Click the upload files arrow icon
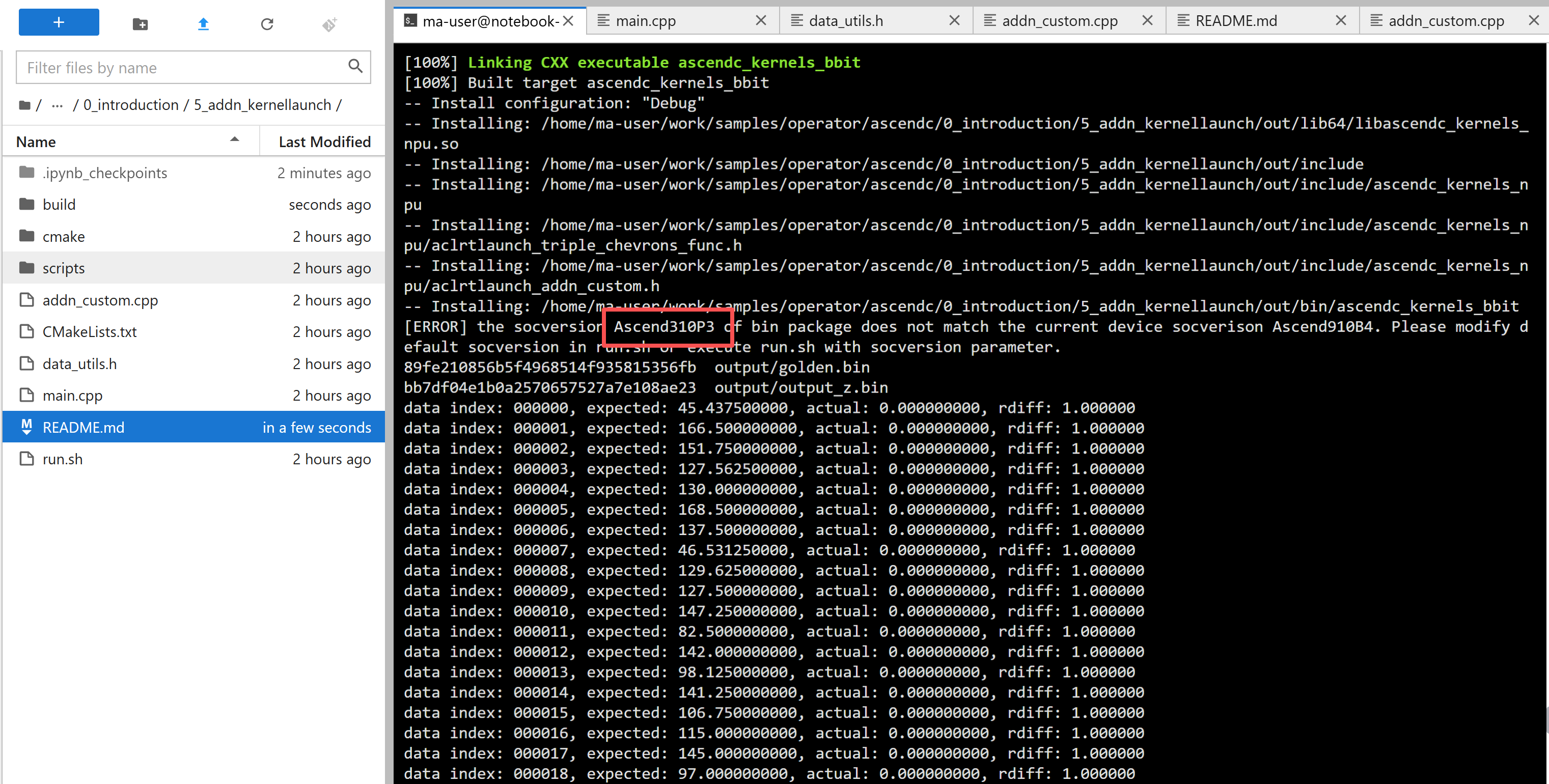The image size is (1549, 784). point(203,24)
